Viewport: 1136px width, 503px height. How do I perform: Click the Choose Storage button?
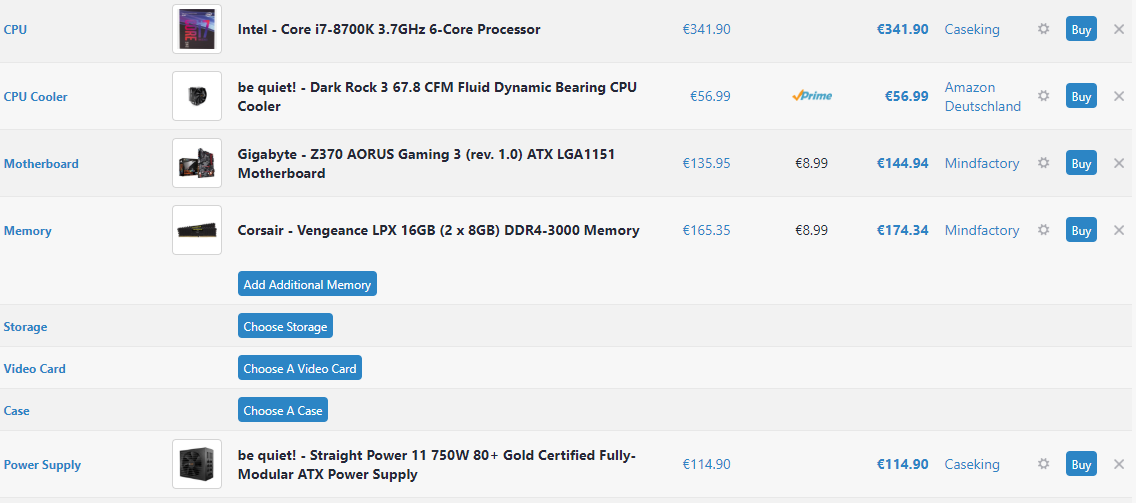pos(285,326)
